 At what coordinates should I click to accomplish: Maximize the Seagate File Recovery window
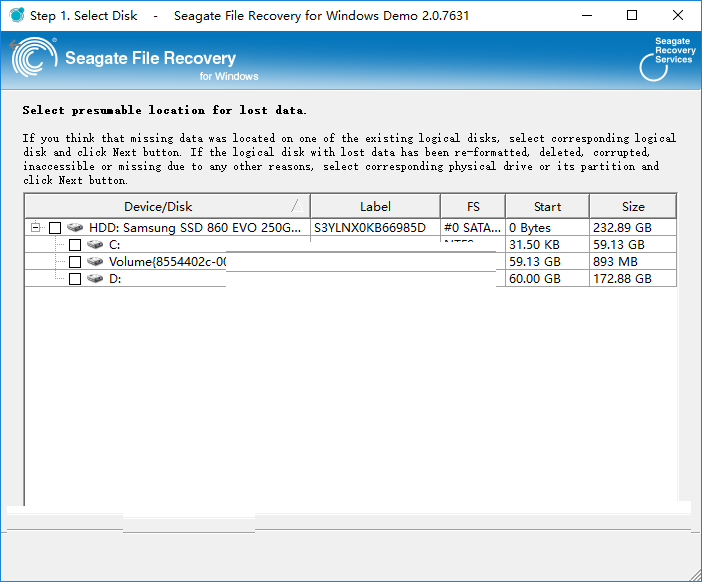[x=632, y=15]
